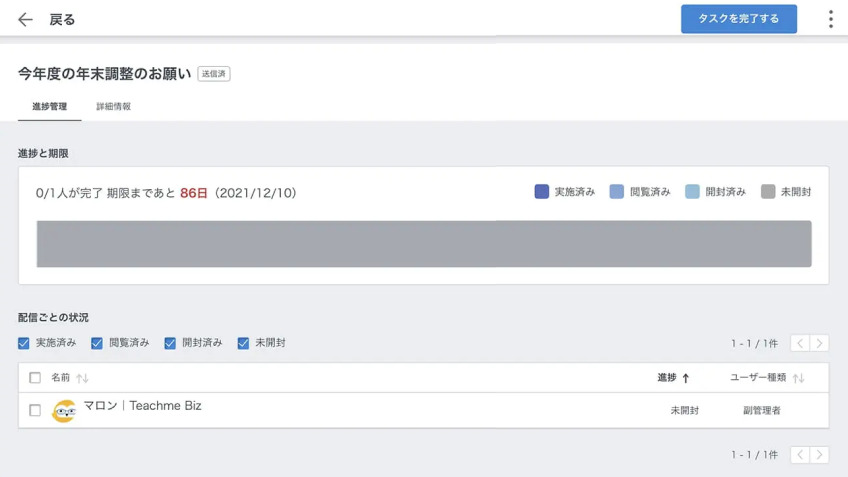The width and height of the screenshot is (848, 477).
Task: Uncheck the 閲覧済み filter checkbox
Action: (97, 343)
